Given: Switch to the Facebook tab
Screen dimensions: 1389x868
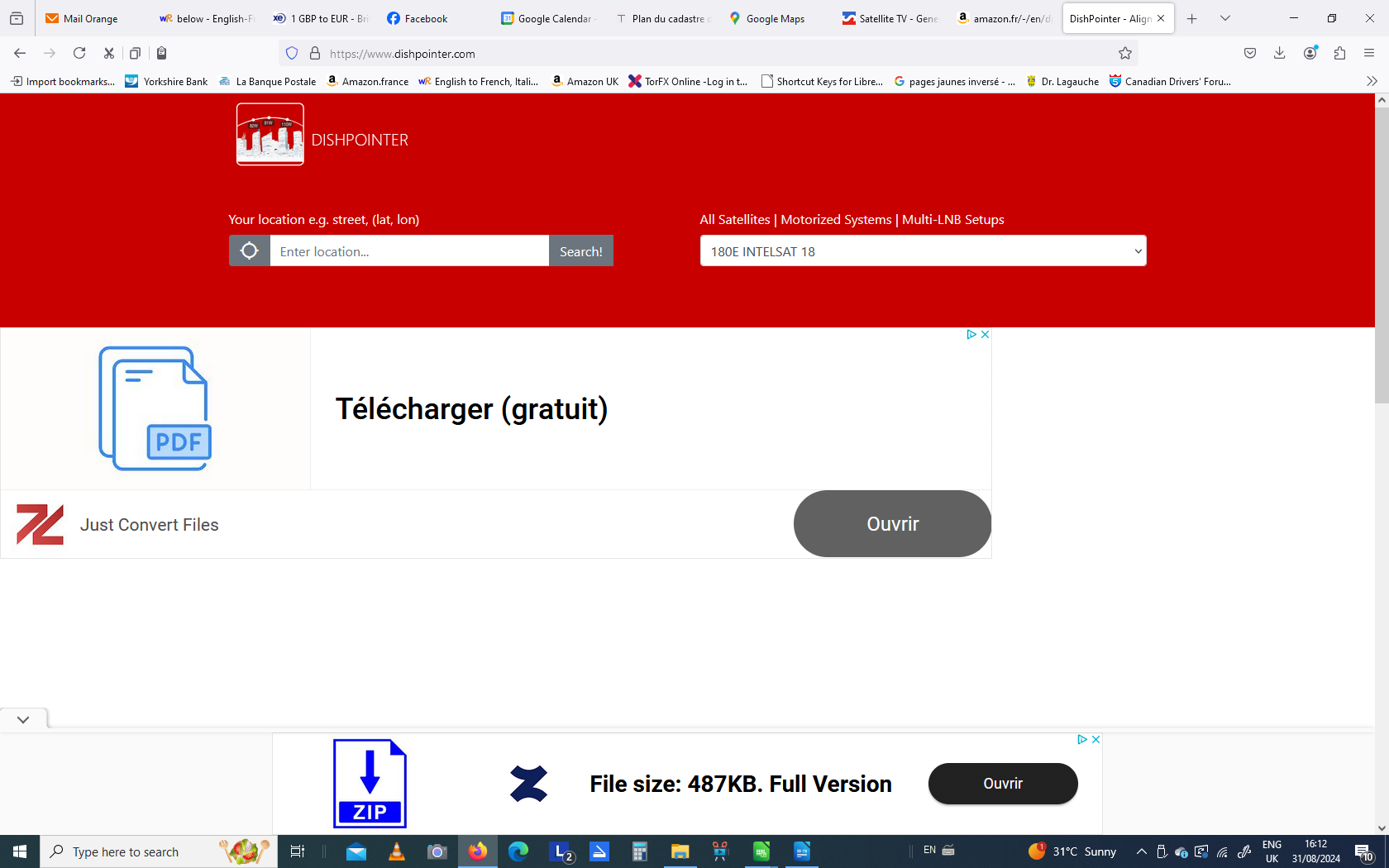Looking at the screenshot, I should (418, 18).
